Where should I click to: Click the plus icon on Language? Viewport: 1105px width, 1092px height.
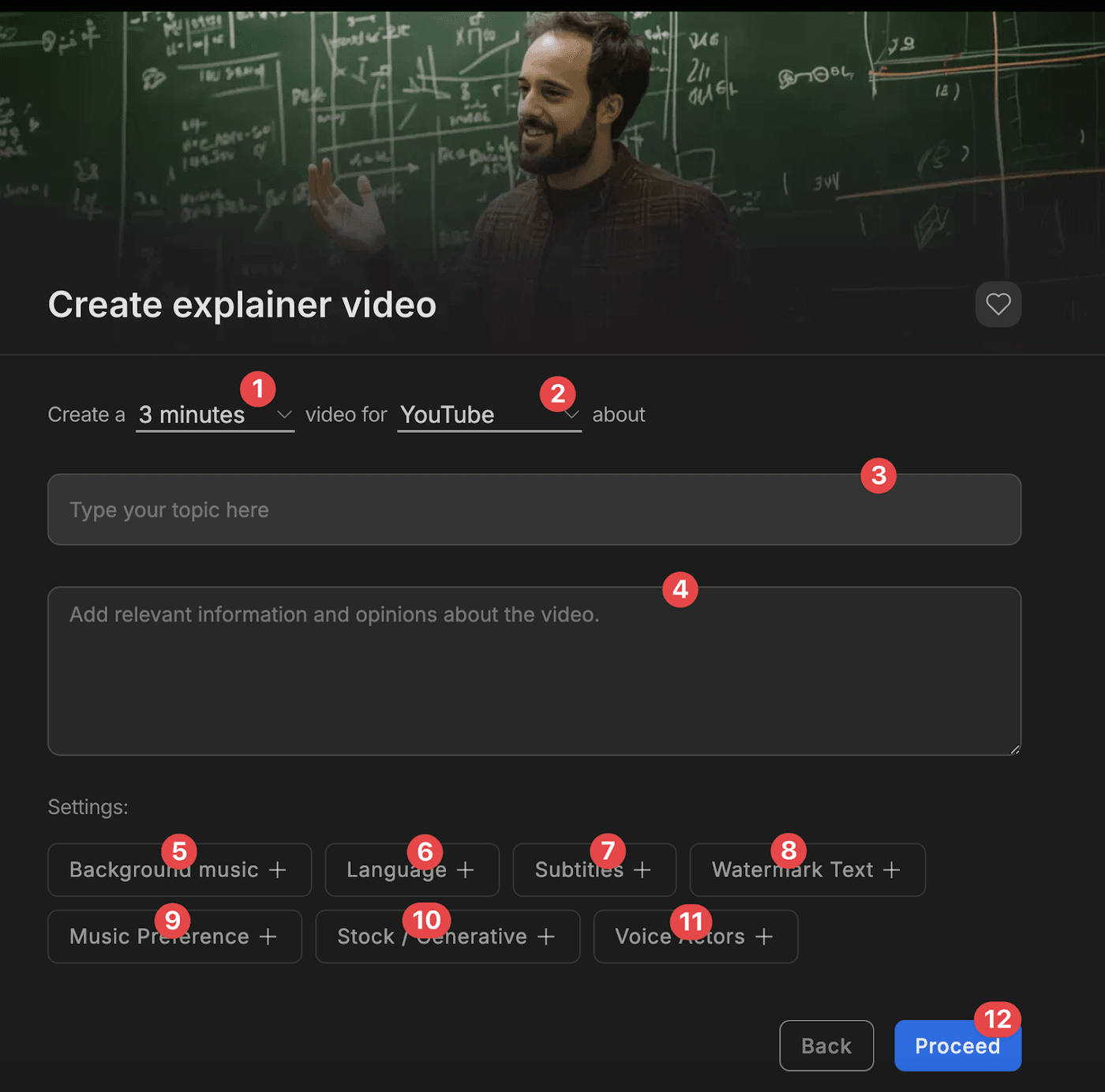point(466,870)
